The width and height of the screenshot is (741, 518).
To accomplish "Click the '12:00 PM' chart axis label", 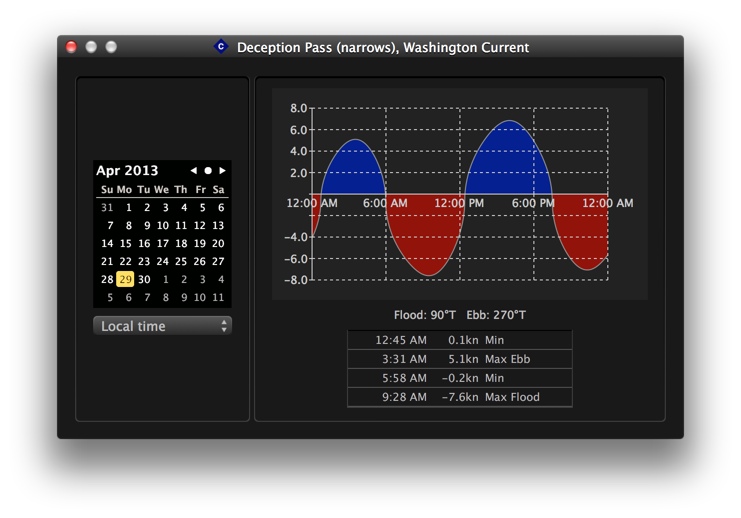I will (x=459, y=203).
